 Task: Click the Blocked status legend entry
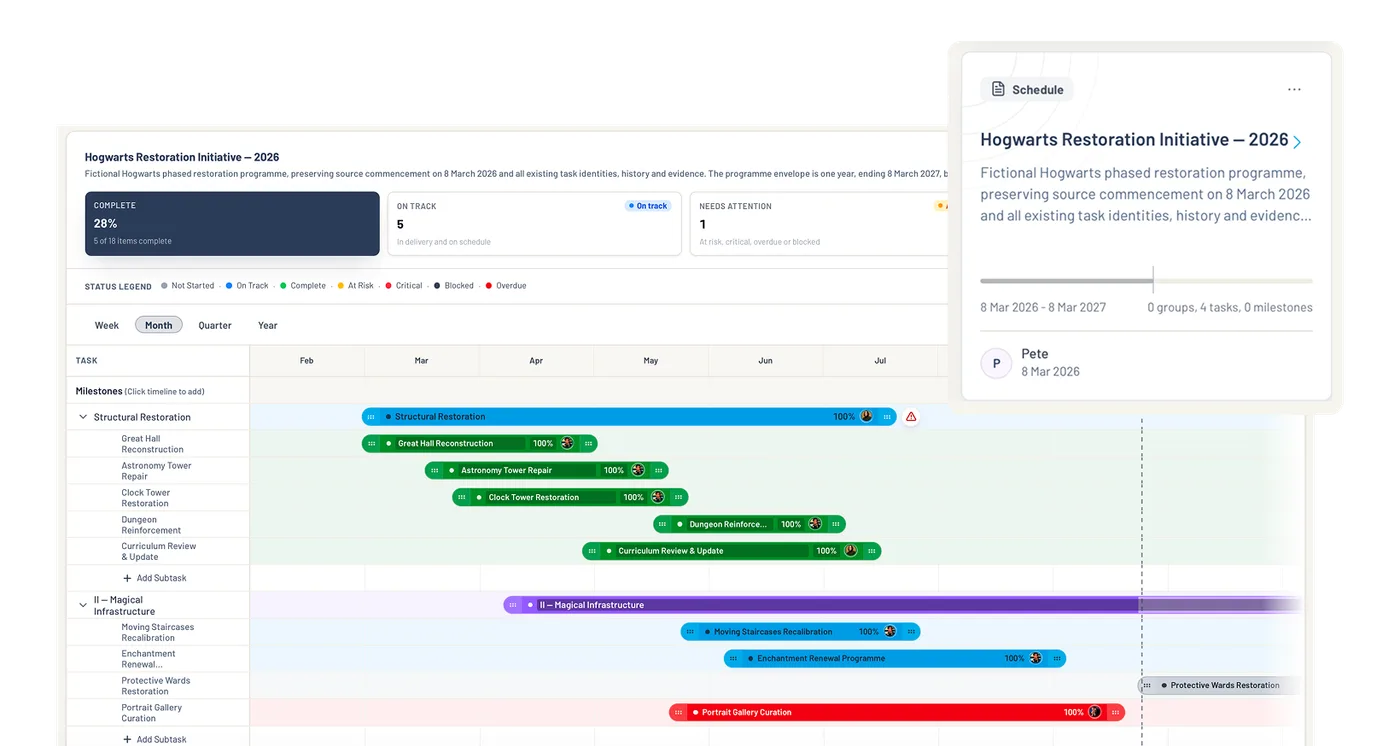(x=453, y=286)
